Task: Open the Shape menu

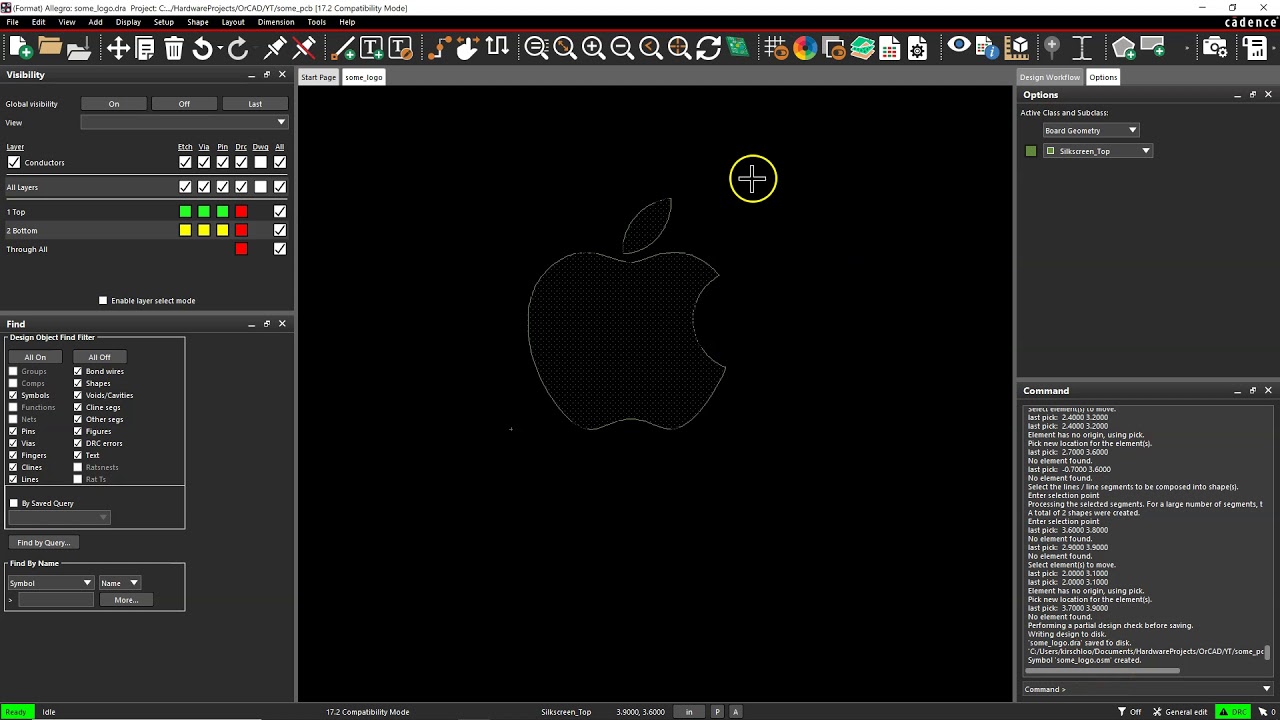Action: click(x=198, y=22)
